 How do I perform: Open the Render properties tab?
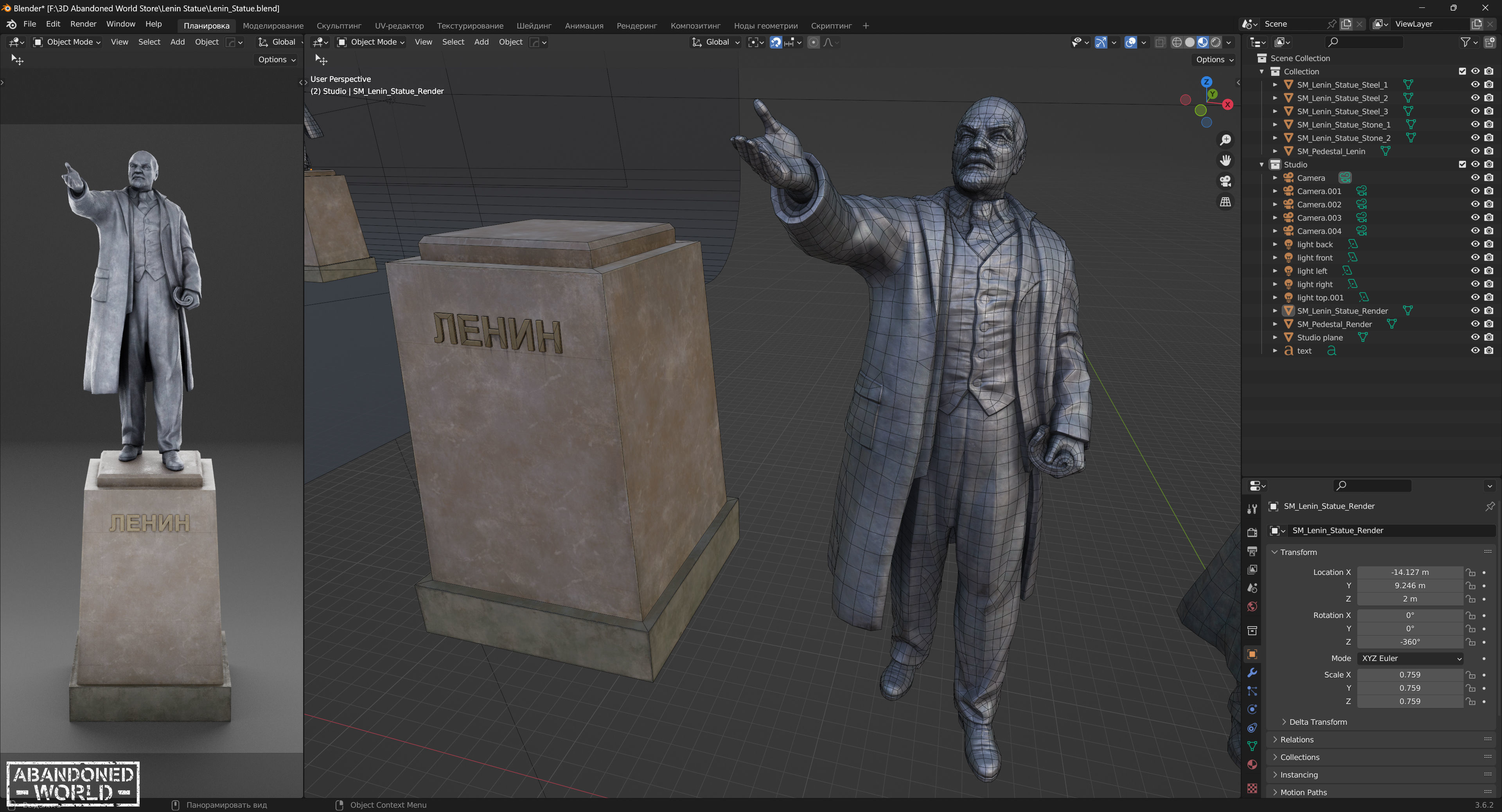[x=1252, y=532]
